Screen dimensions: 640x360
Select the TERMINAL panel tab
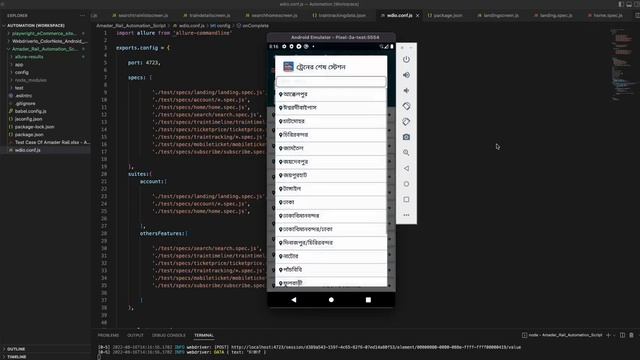tap(204, 335)
